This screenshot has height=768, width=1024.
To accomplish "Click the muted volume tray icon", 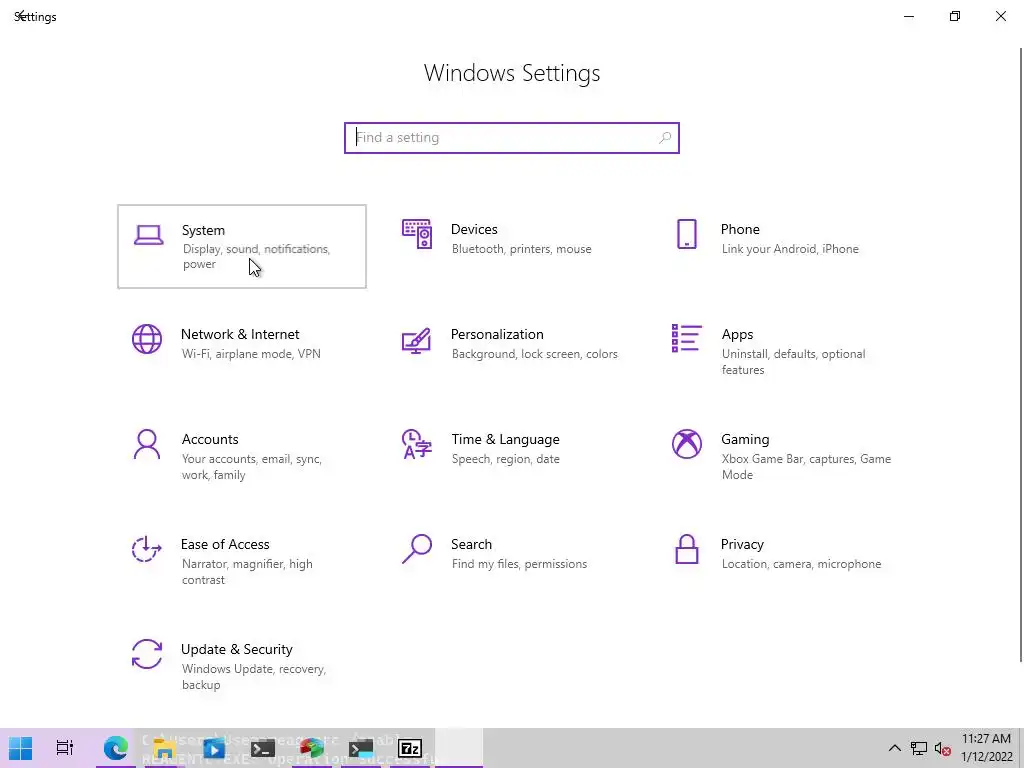I will point(942,748).
